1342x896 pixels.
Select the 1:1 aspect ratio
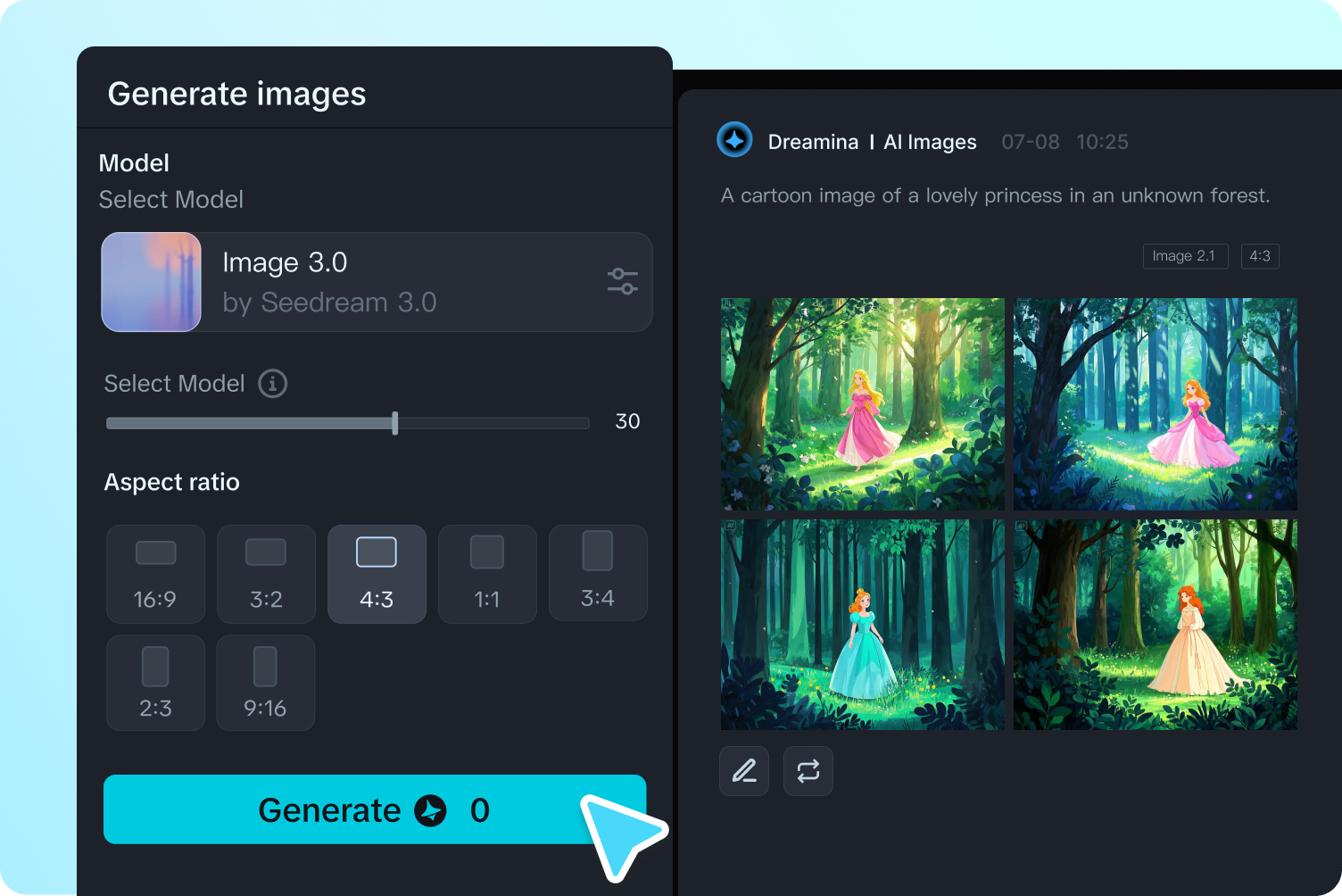487,574
